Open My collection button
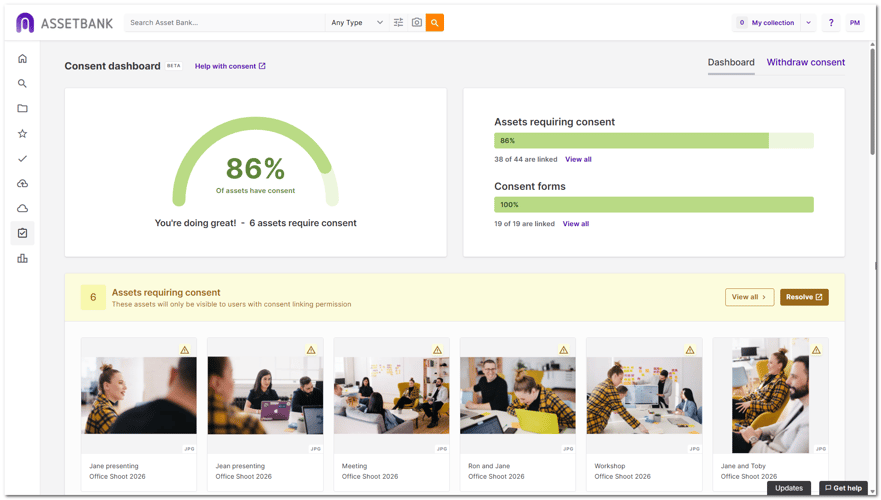881x500 pixels. coord(767,22)
